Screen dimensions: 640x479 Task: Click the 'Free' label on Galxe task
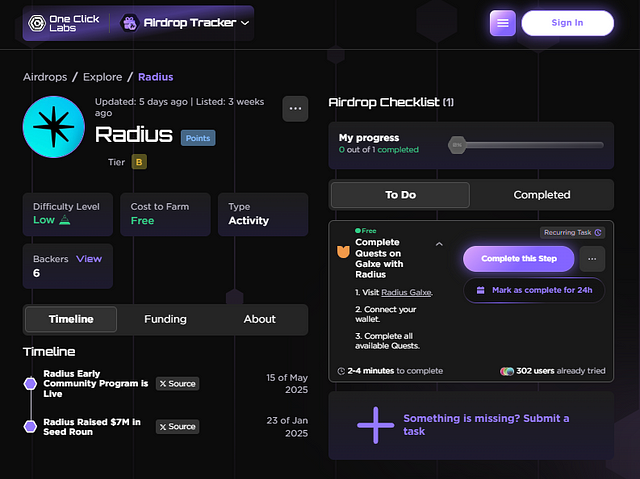click(366, 231)
